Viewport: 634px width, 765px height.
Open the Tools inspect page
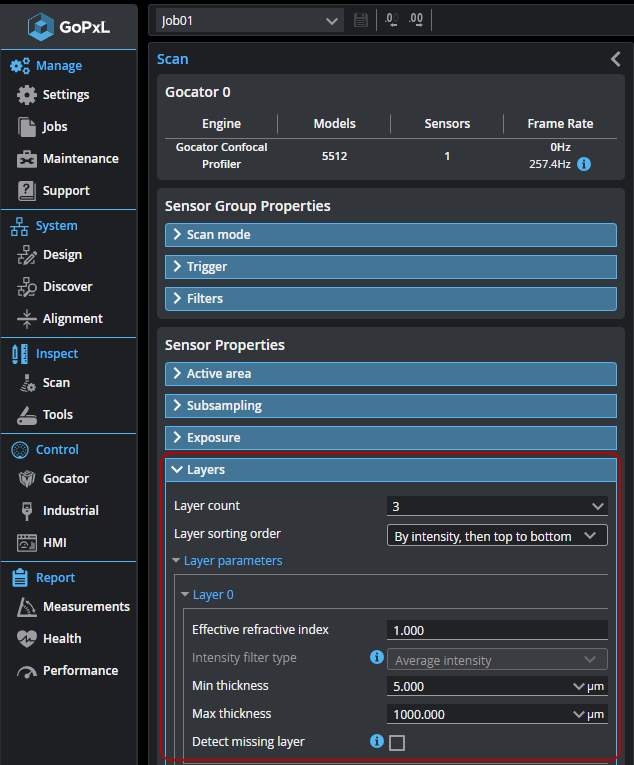pos(57,415)
